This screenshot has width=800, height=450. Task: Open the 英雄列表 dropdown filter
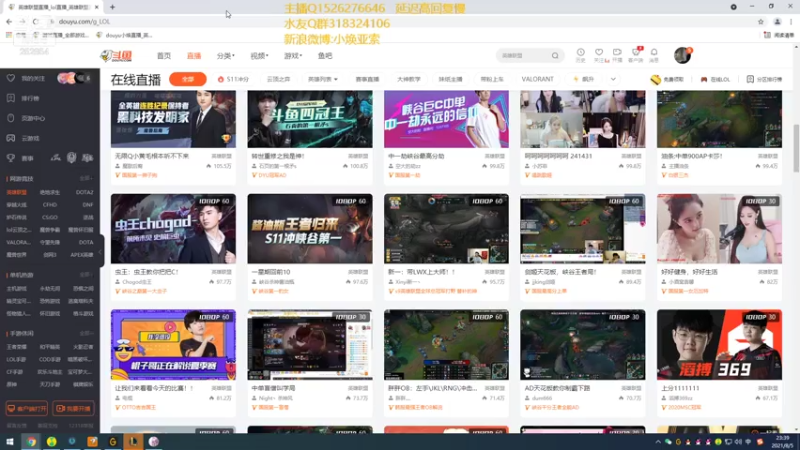pyautogui.click(x=322, y=79)
